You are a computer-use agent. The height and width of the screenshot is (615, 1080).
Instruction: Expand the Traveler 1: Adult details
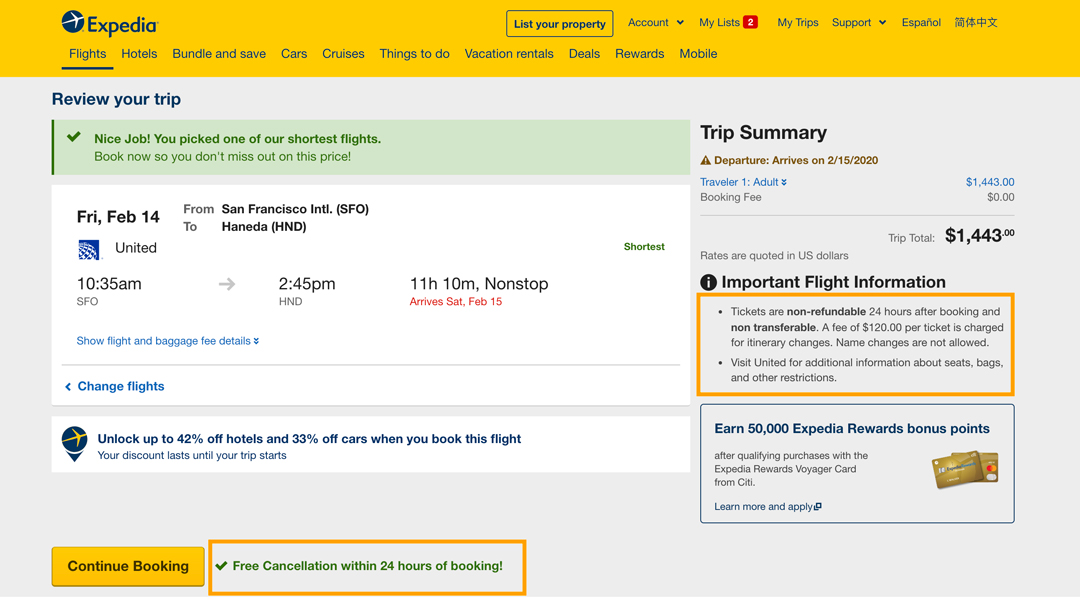(741, 182)
